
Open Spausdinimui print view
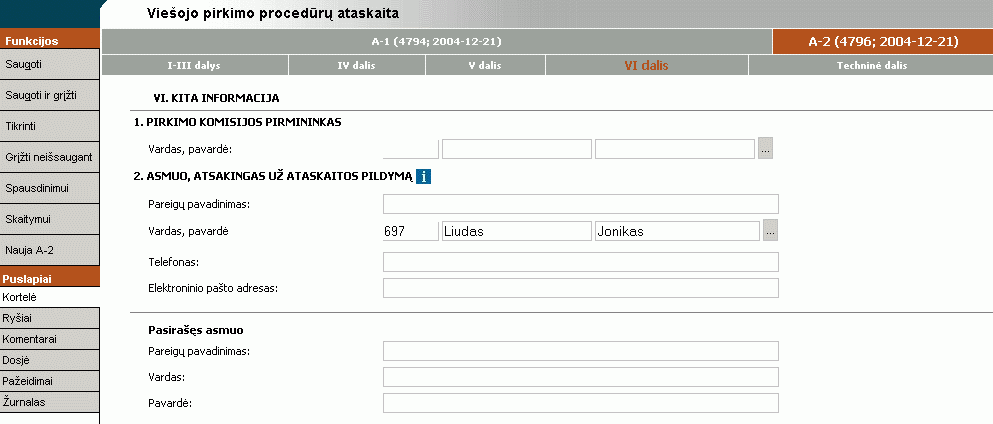click(49, 188)
